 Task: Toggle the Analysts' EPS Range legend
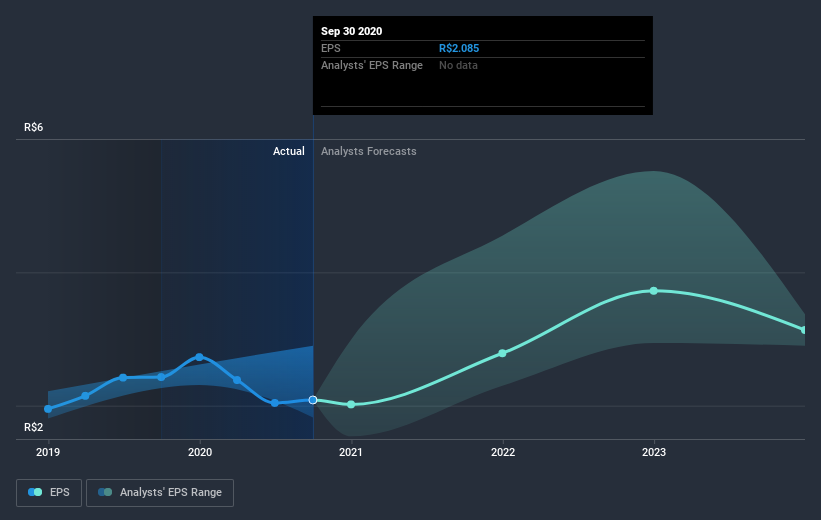point(160,492)
